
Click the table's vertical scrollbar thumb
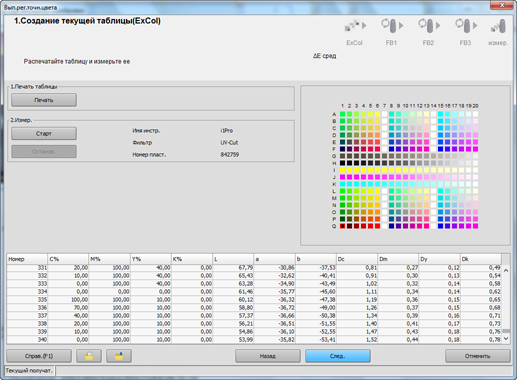coord(506,331)
